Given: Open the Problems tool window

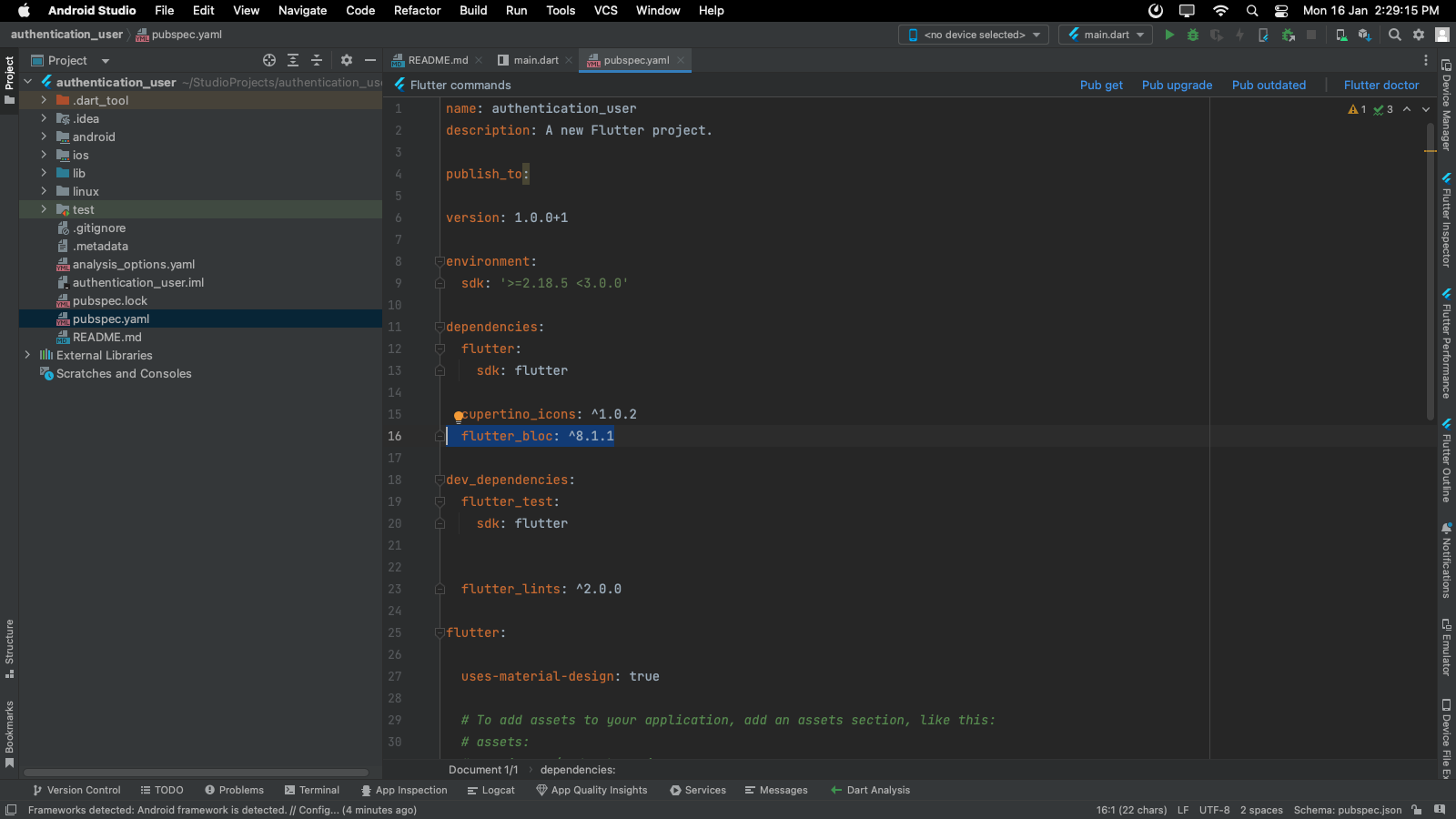Looking at the screenshot, I should coord(234,790).
